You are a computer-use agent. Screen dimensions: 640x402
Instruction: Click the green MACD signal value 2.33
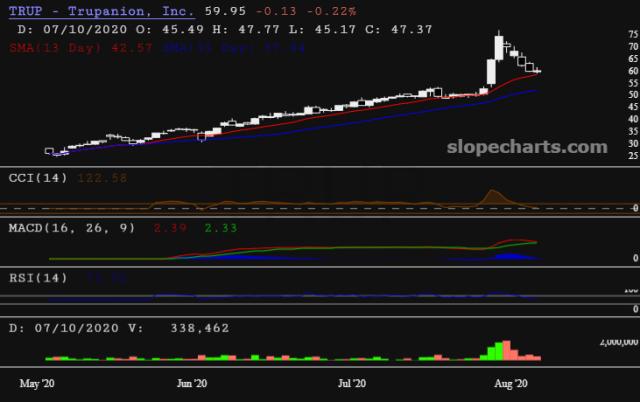click(x=221, y=228)
